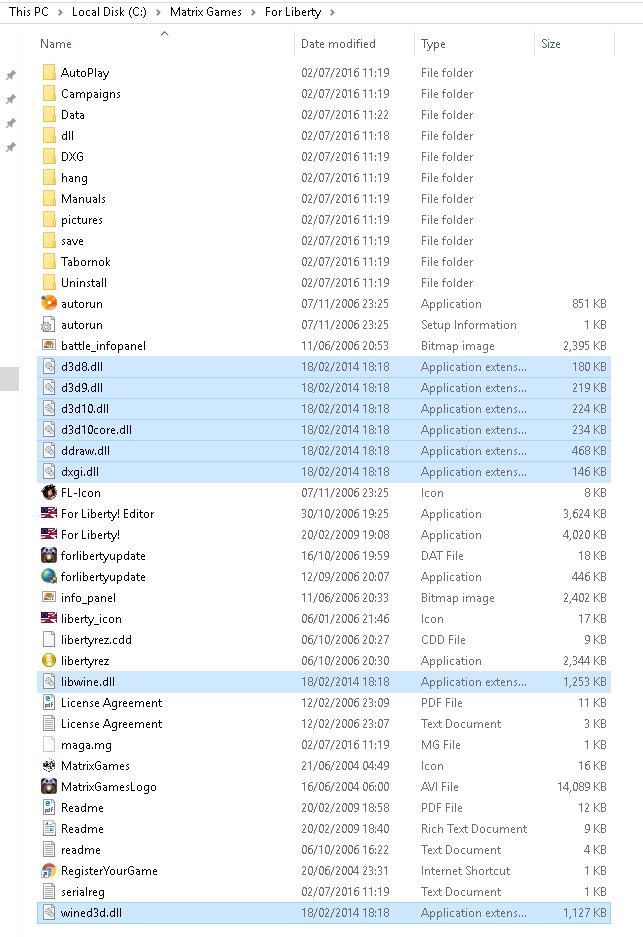This screenshot has height=937, width=643.
Task: Click the For Liberty breadcrumb segment
Action: point(293,12)
